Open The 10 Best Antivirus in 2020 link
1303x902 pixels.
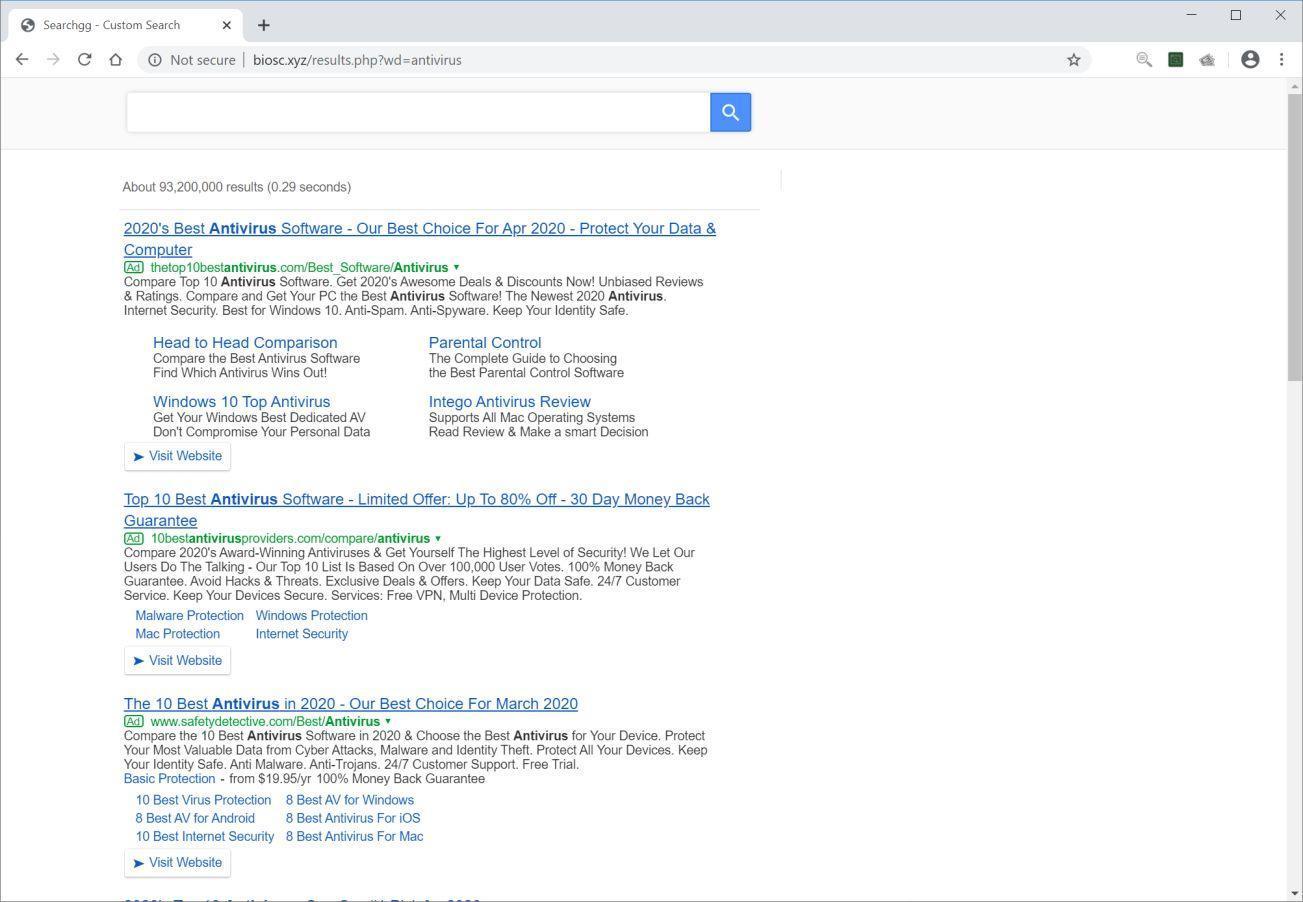[351, 704]
